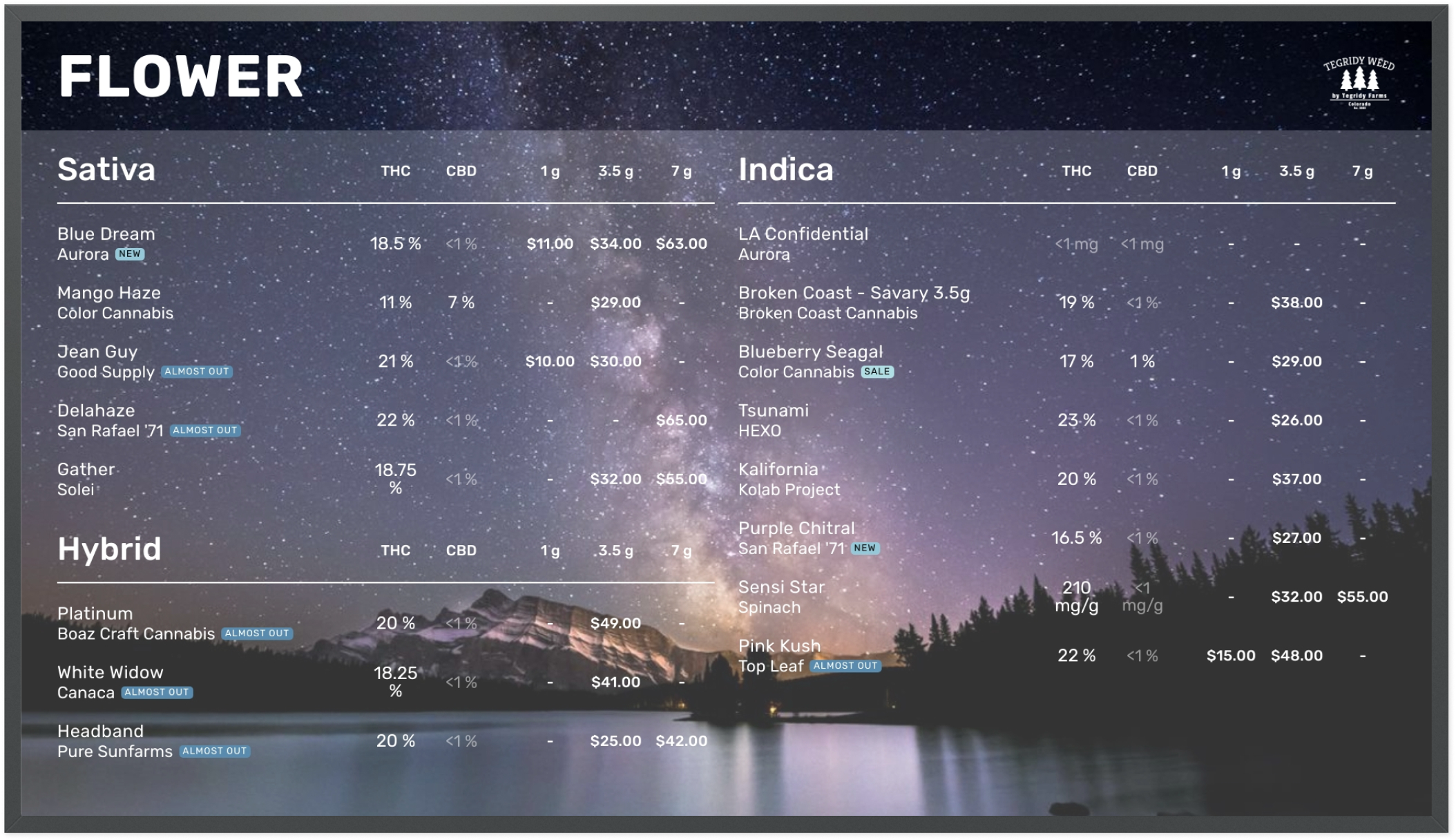
Task: Click the ALMOST OUT badge beside San Rafael '71 Delahaze
Action: 205,430
